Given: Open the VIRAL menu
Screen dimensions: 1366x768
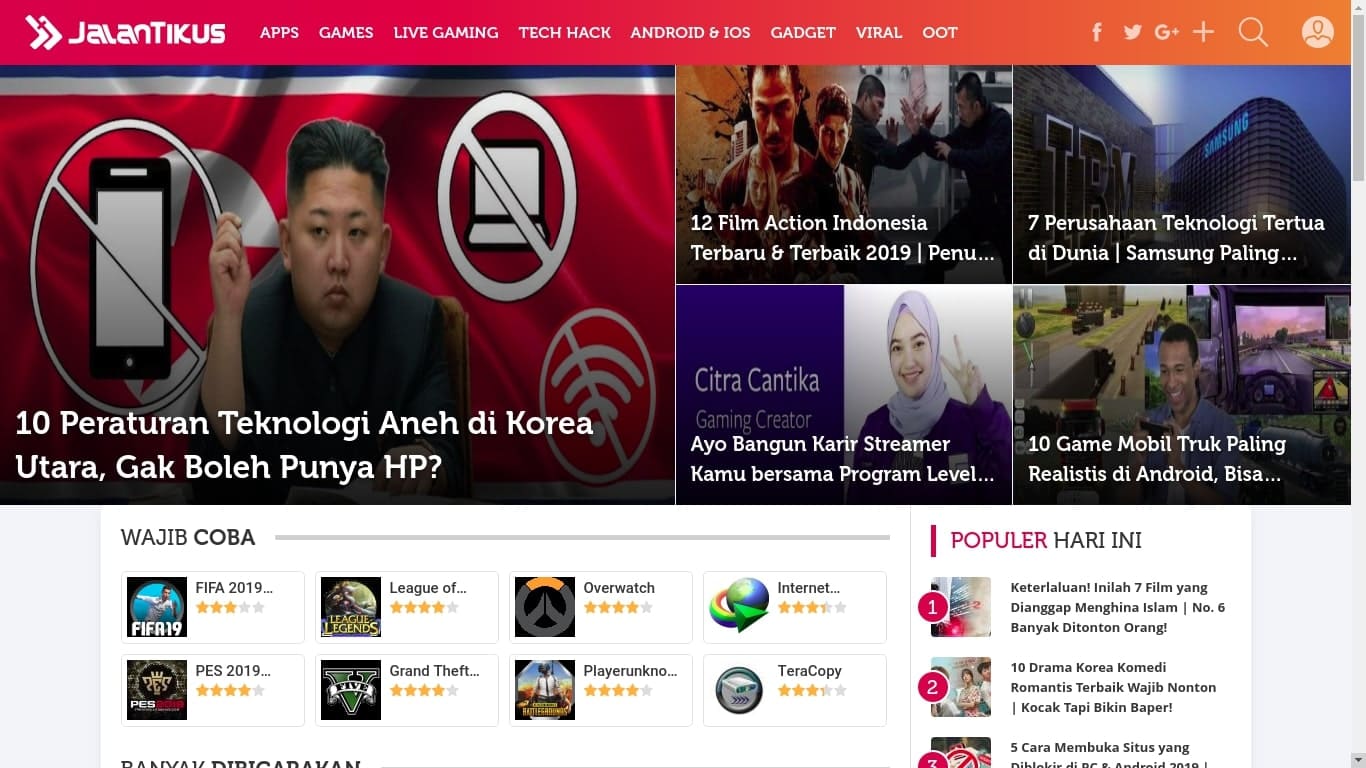Looking at the screenshot, I should tap(879, 33).
